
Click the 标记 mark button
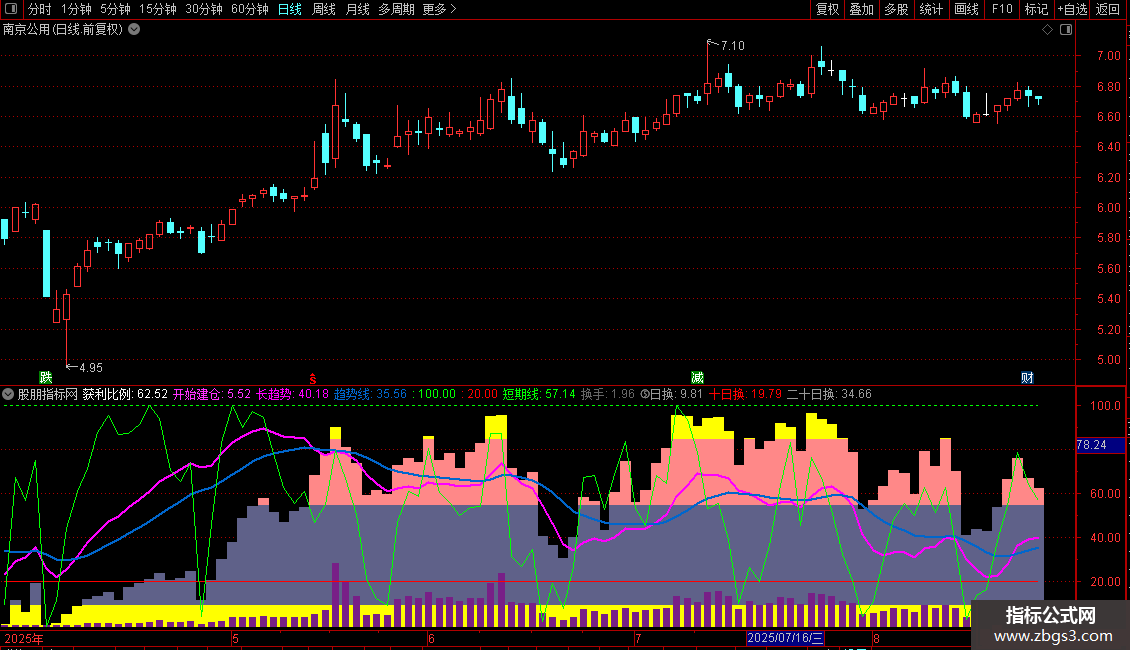1036,9
